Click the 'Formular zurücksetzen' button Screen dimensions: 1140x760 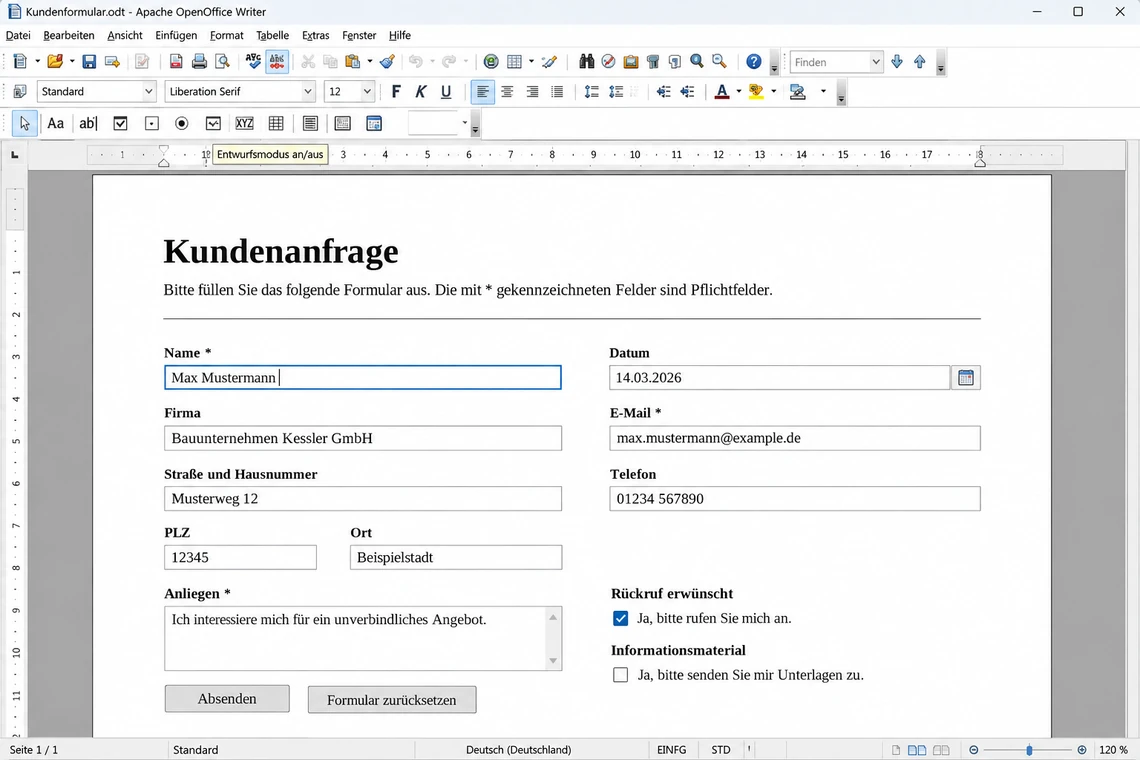coord(392,700)
